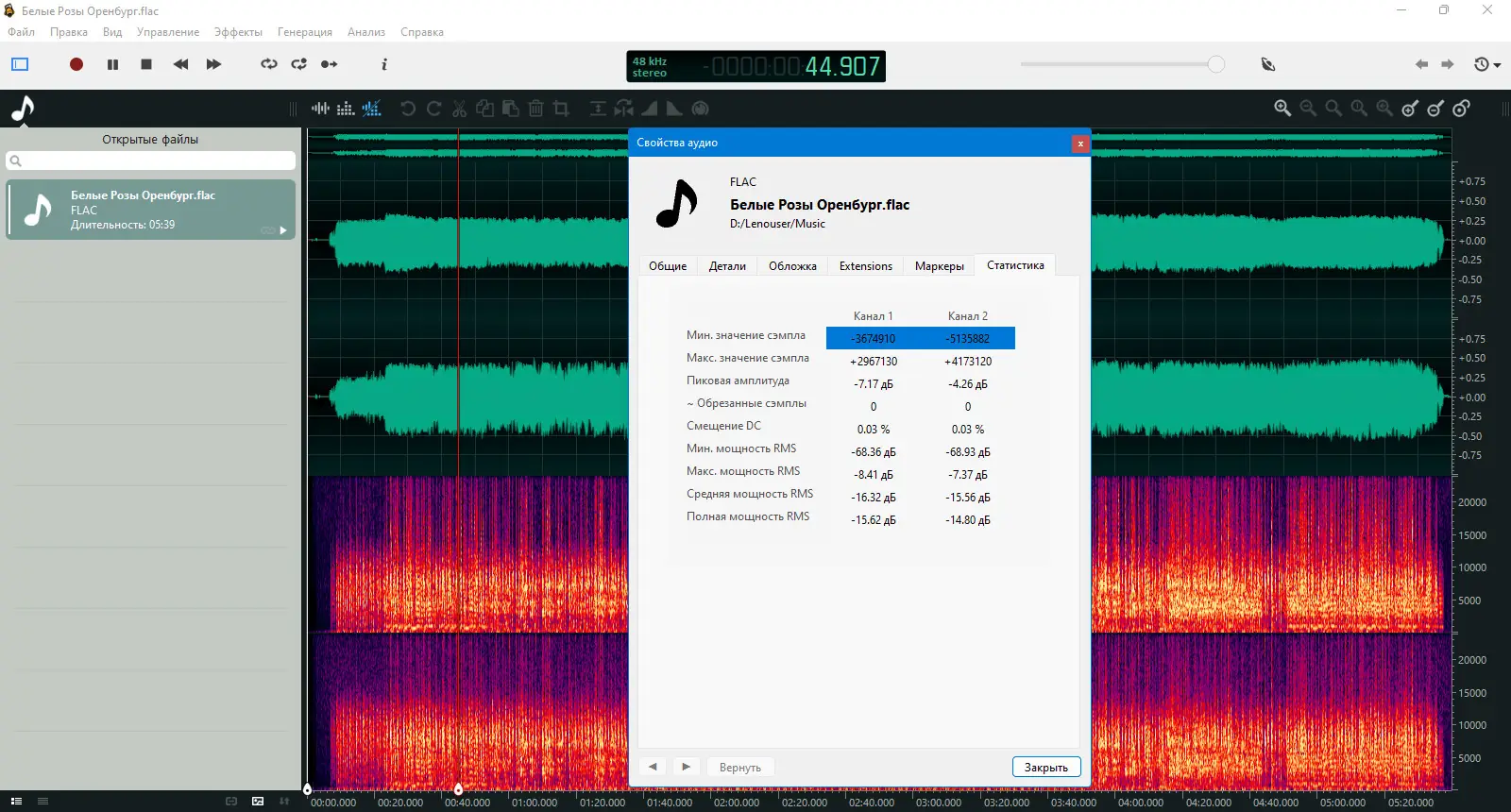Image resolution: width=1511 pixels, height=812 pixels.
Task: Click the red Record button
Action: tap(76, 64)
